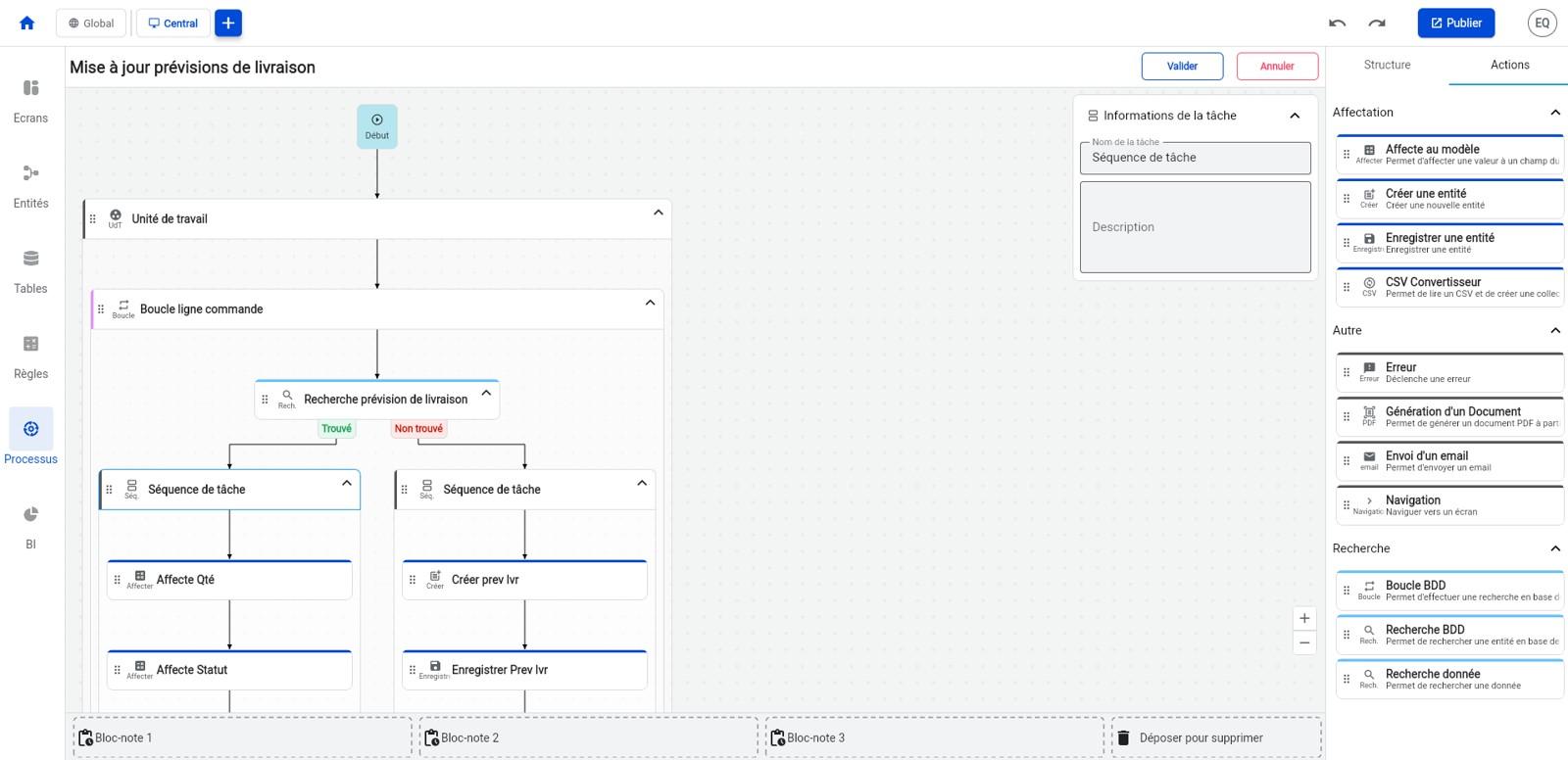Add a new tab with plus button
Screen dimensions: 1568x760
[228, 23]
